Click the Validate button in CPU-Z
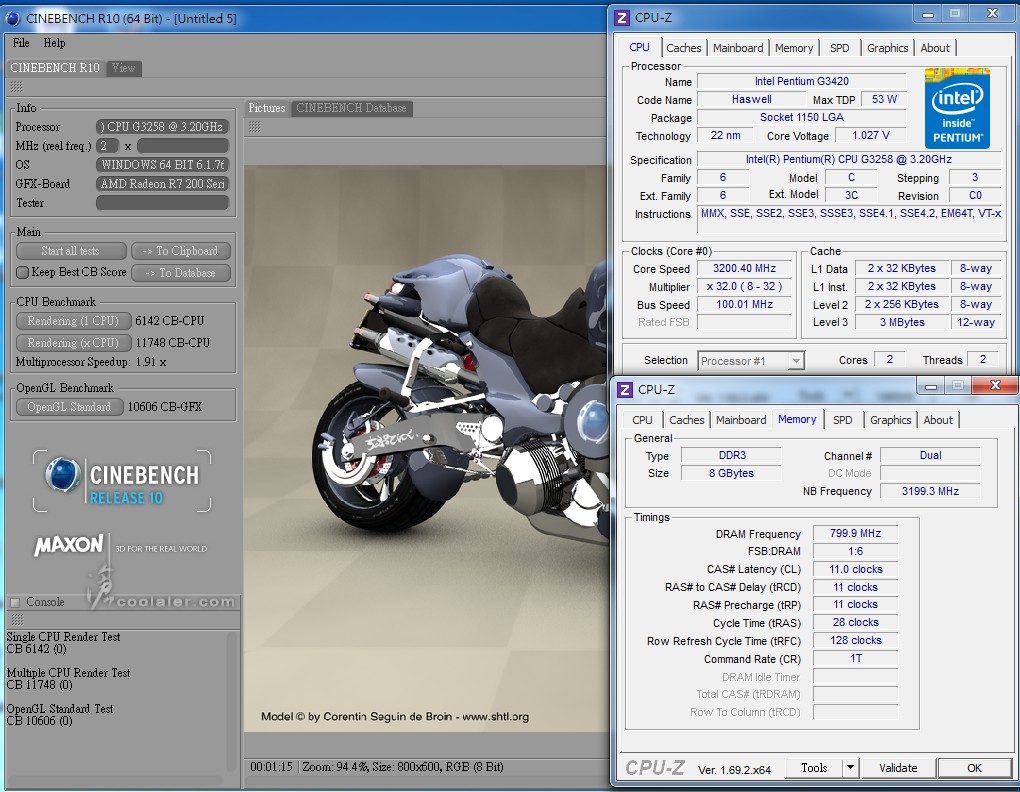This screenshot has width=1020, height=792. tap(898, 768)
